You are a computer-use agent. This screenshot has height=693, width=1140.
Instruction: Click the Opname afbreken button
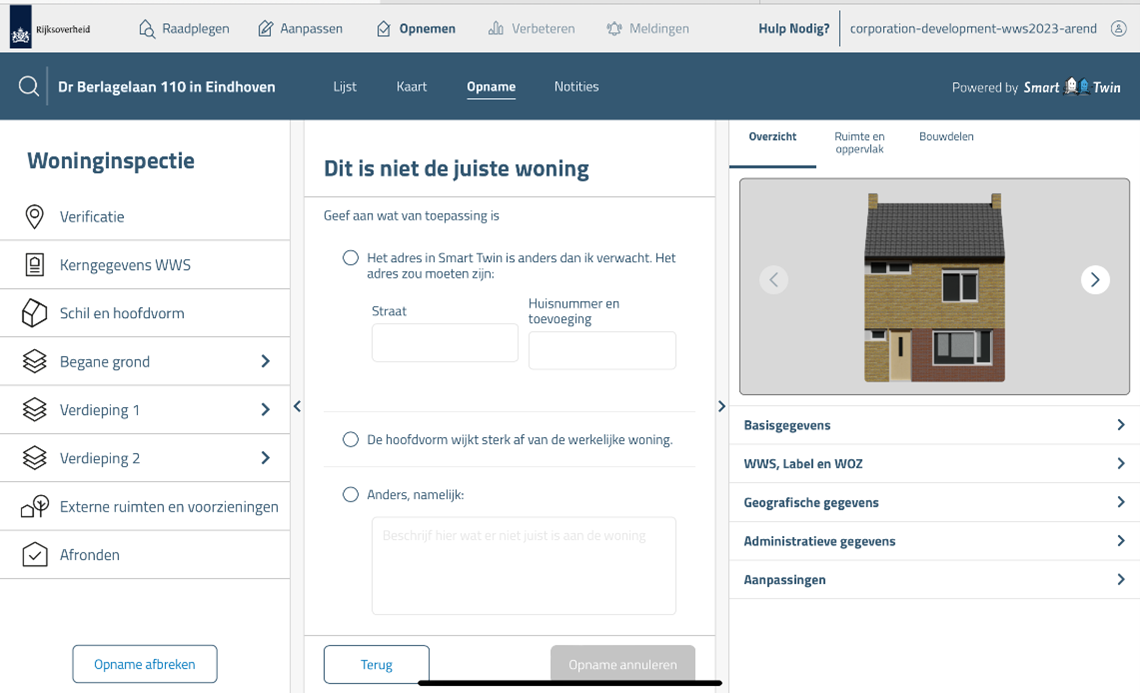(x=145, y=664)
